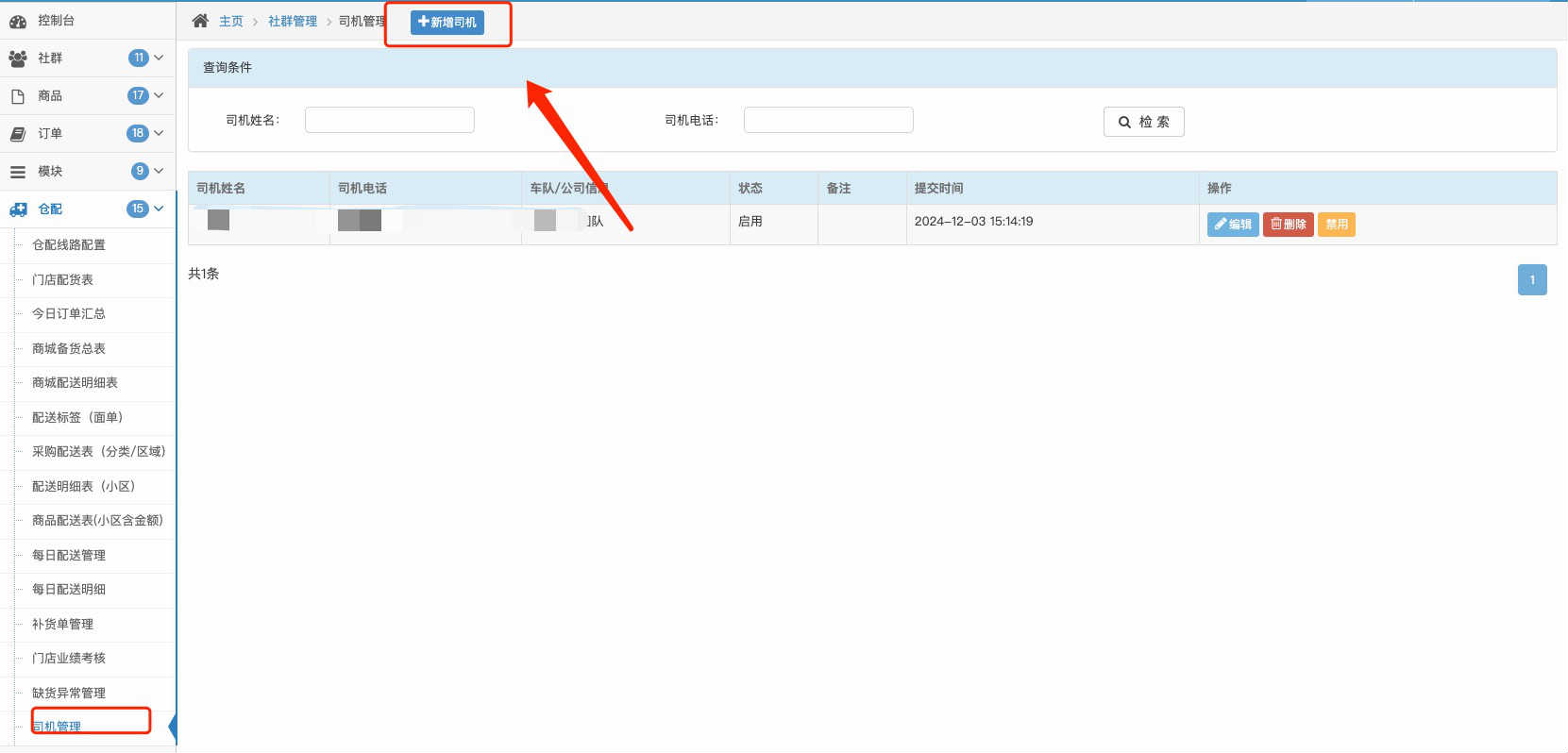Click the 社群 people icon

18,59
